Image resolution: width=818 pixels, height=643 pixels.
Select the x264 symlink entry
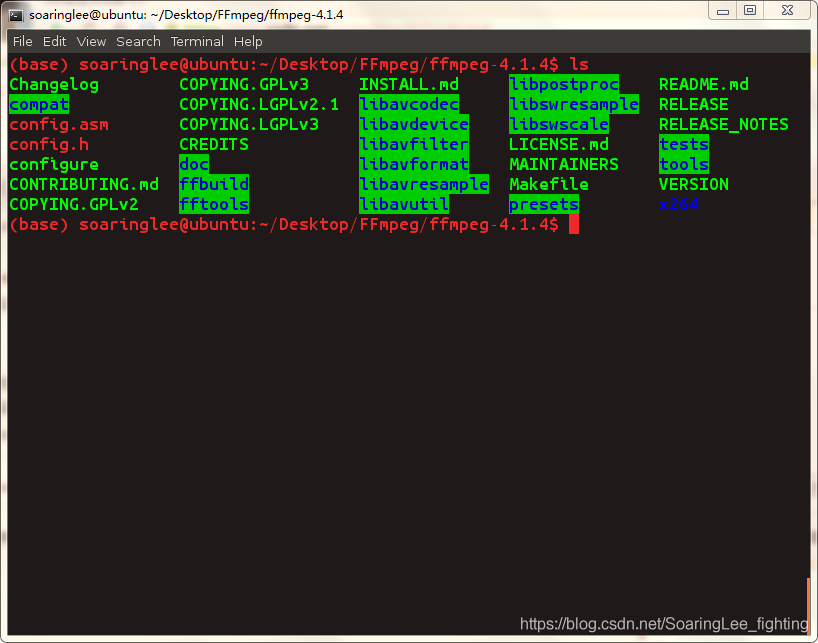click(x=679, y=204)
